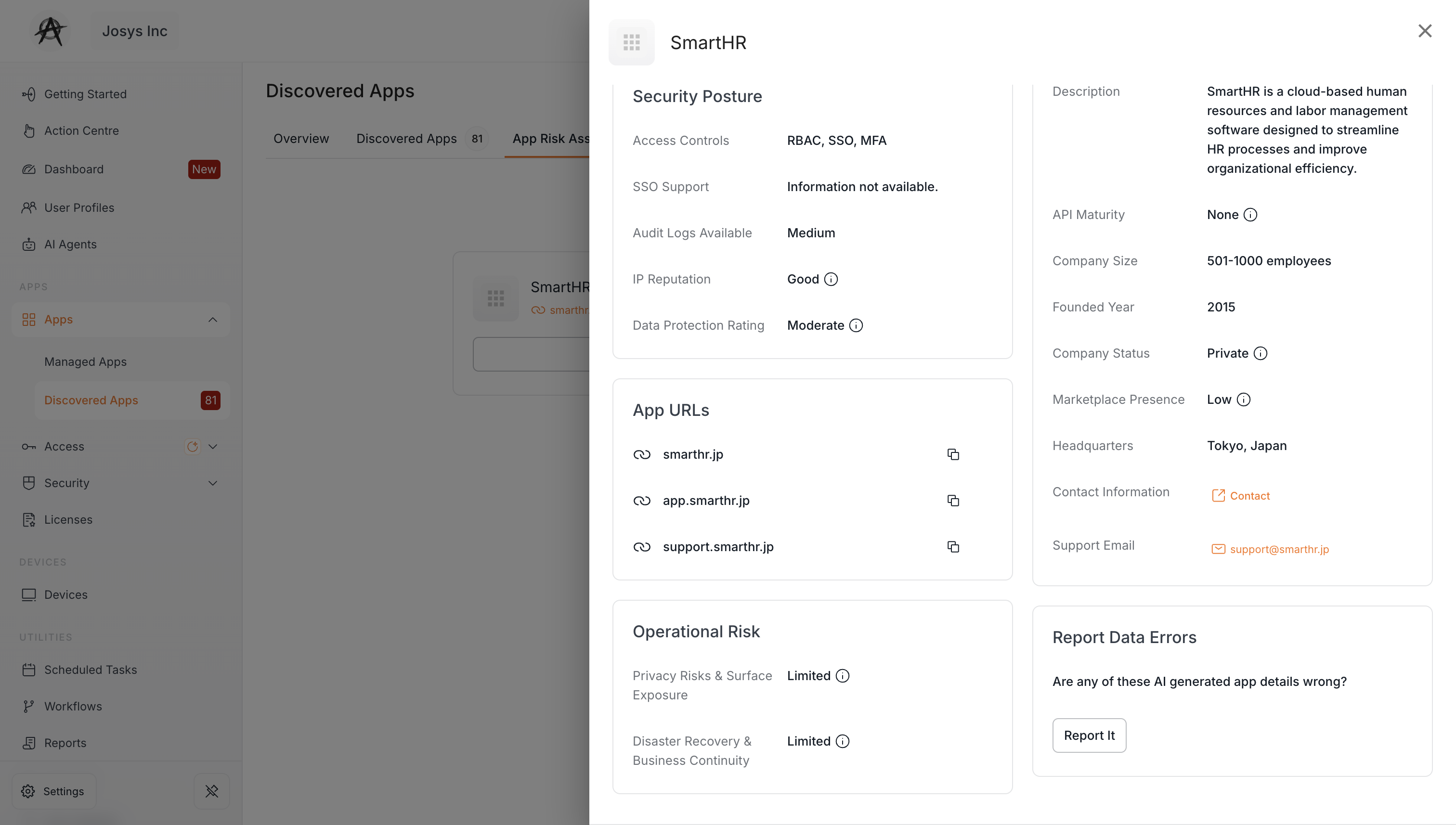Click Josys Inc organization name
This screenshot has height=825, width=1456.
[134, 31]
